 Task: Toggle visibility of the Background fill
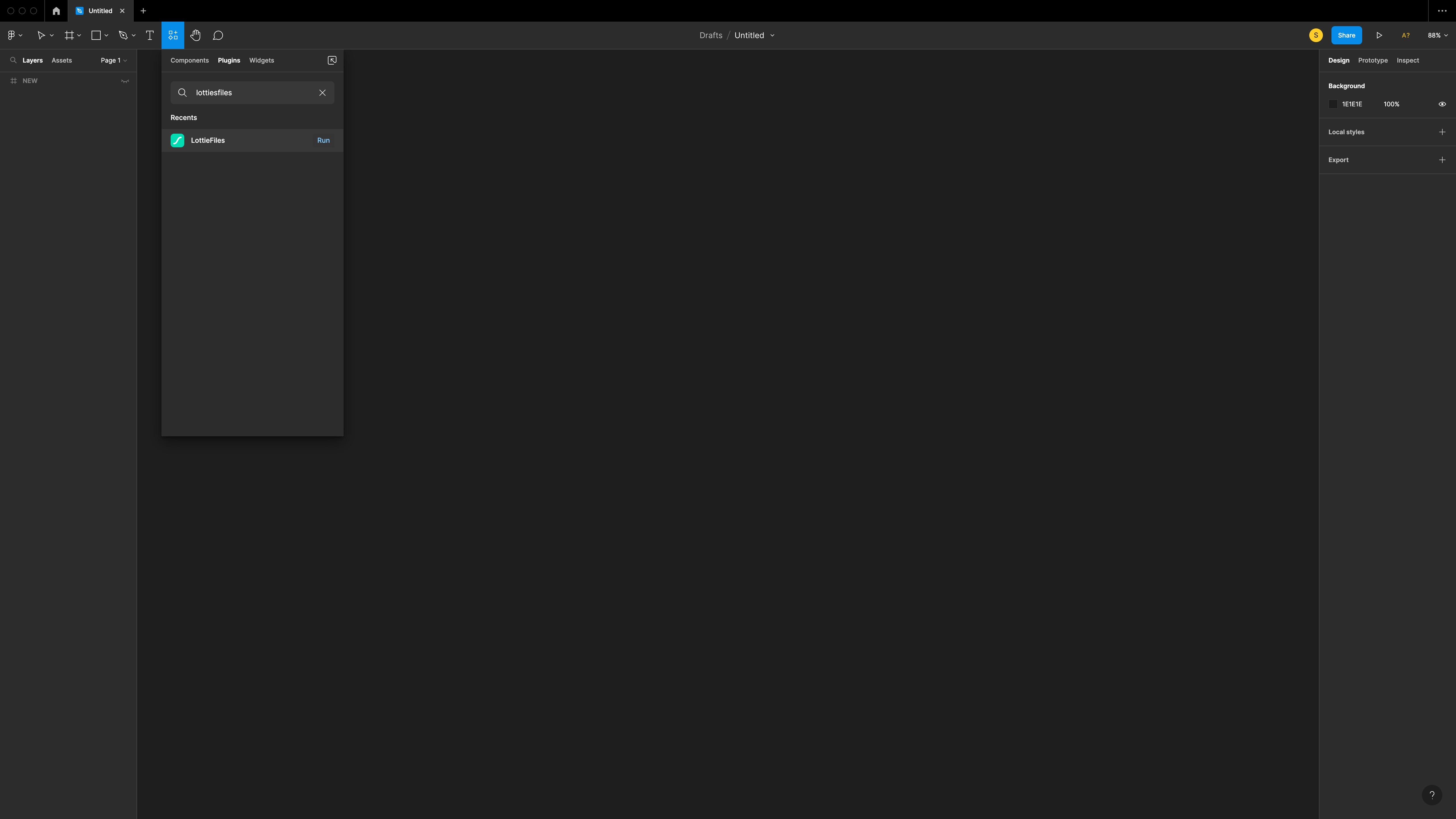pos(1442,104)
